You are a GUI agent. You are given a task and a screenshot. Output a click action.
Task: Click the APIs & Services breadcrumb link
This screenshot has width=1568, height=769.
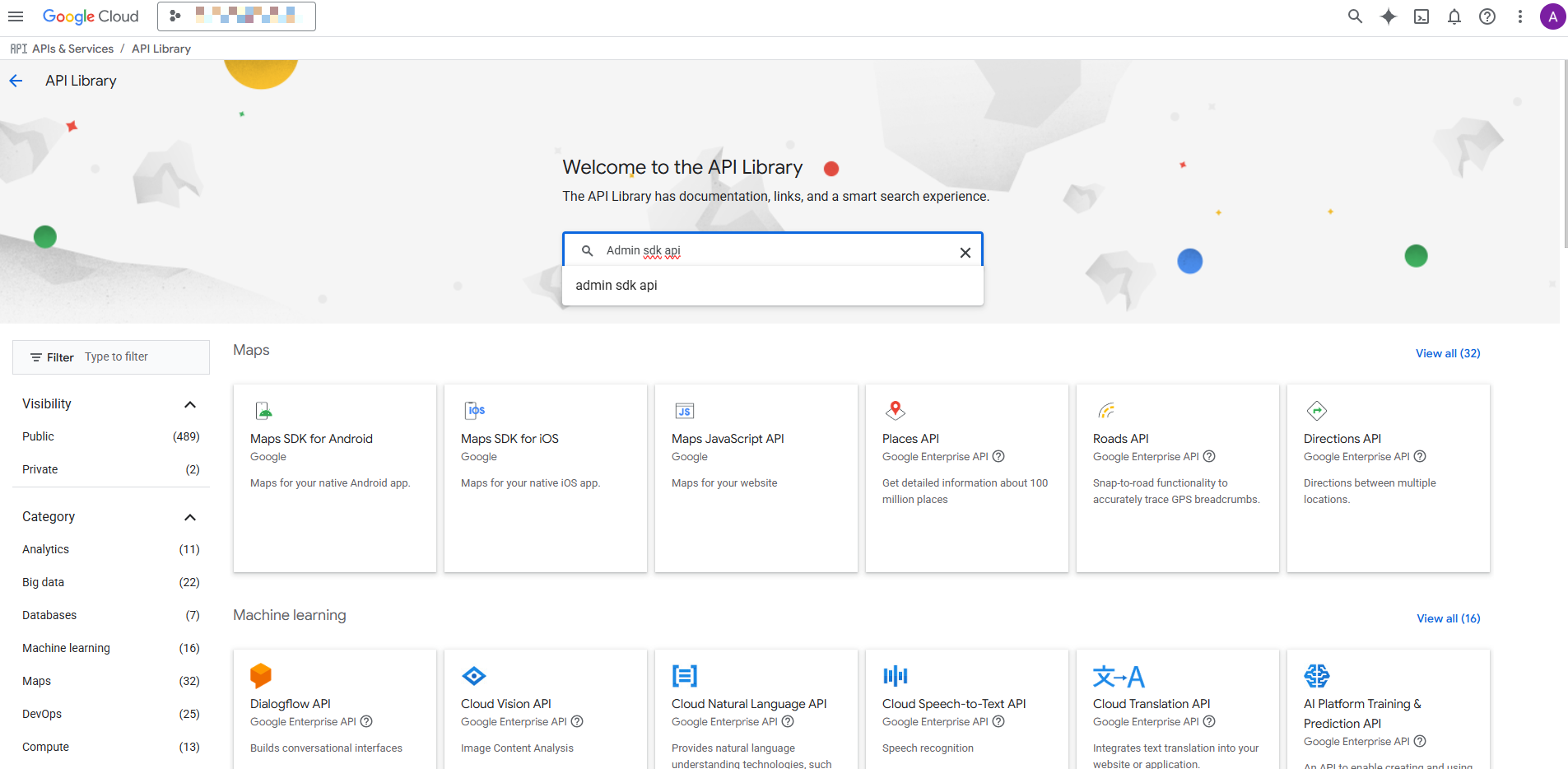[72, 49]
